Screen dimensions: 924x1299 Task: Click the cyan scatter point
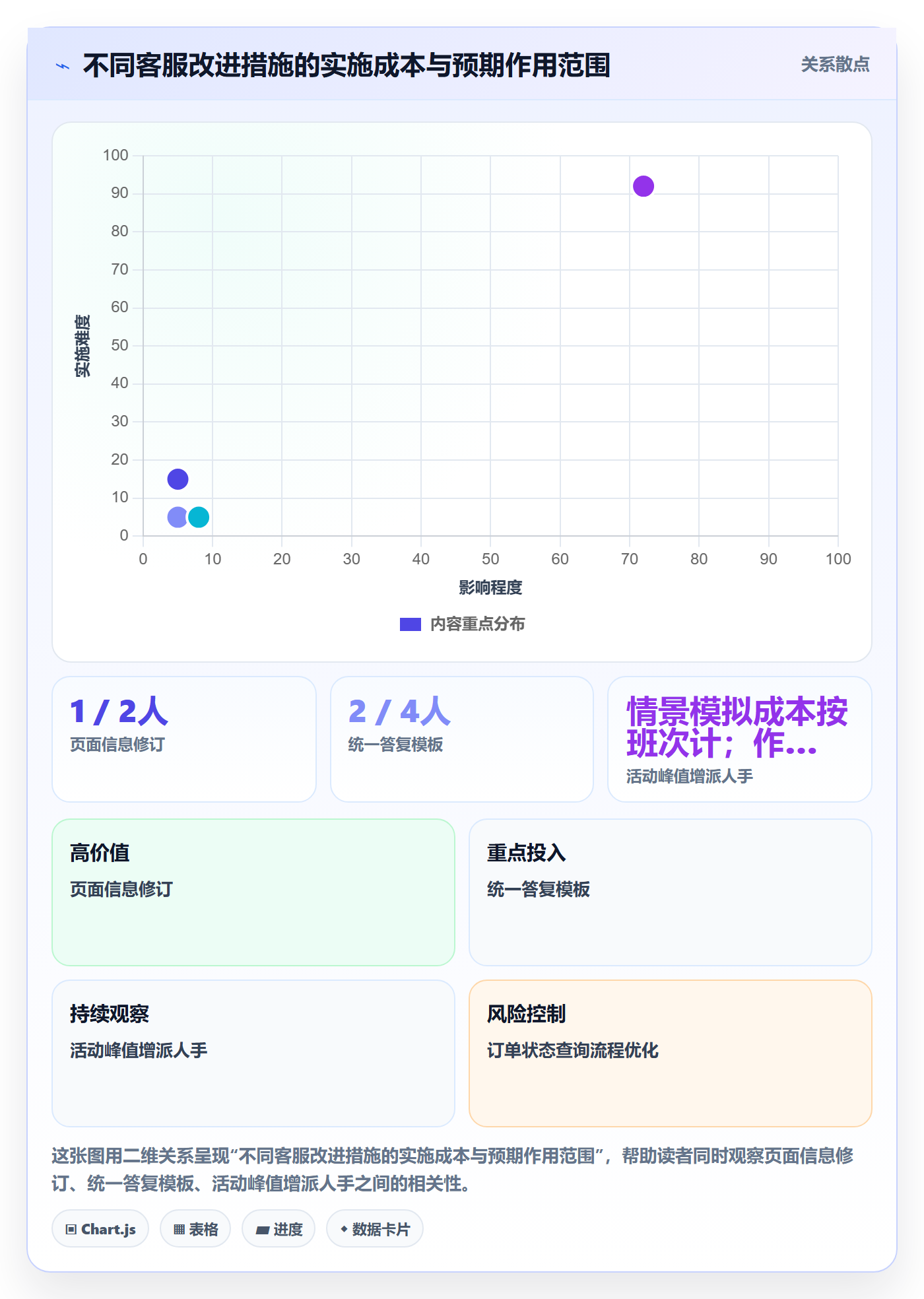199,517
